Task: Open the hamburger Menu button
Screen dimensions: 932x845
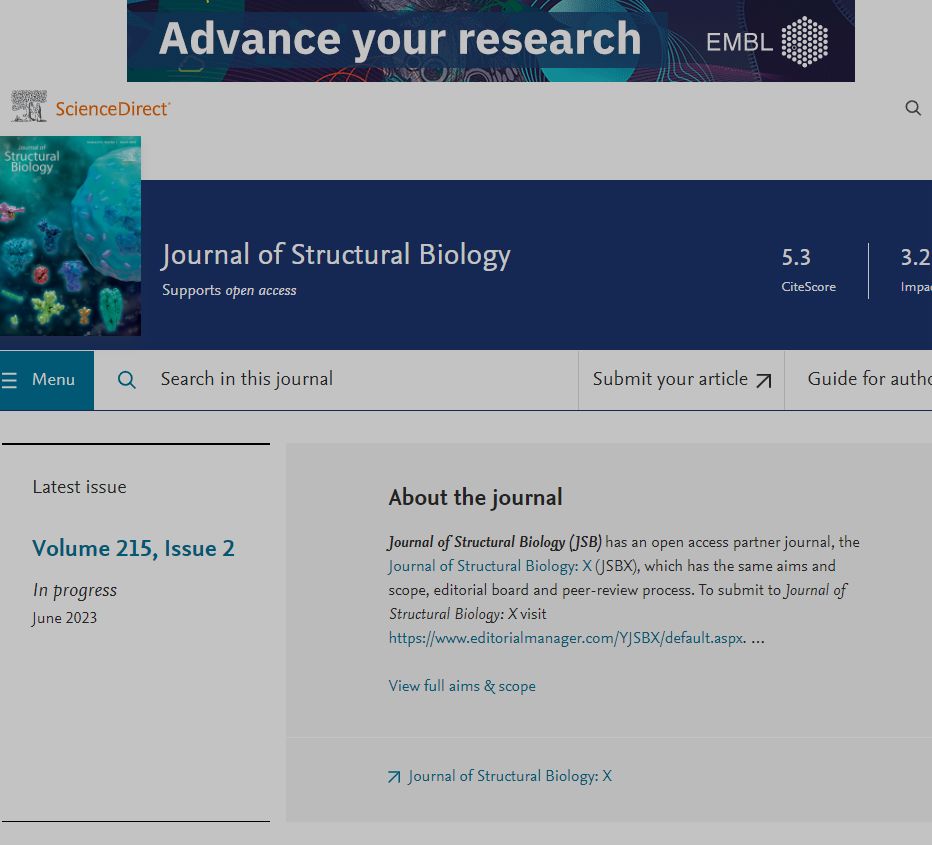Action: (46, 380)
